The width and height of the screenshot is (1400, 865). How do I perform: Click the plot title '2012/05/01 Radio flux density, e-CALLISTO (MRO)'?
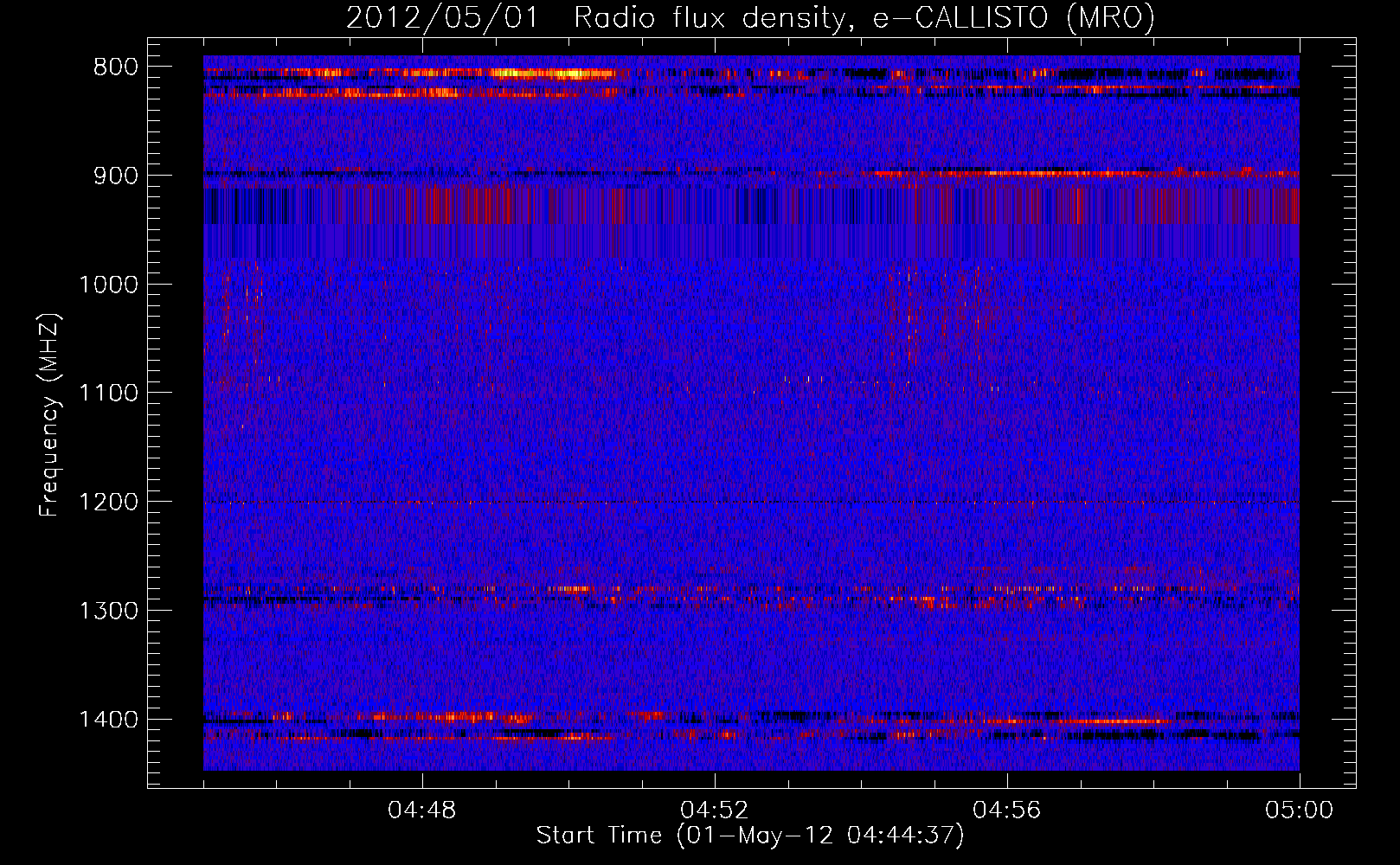coord(750,17)
